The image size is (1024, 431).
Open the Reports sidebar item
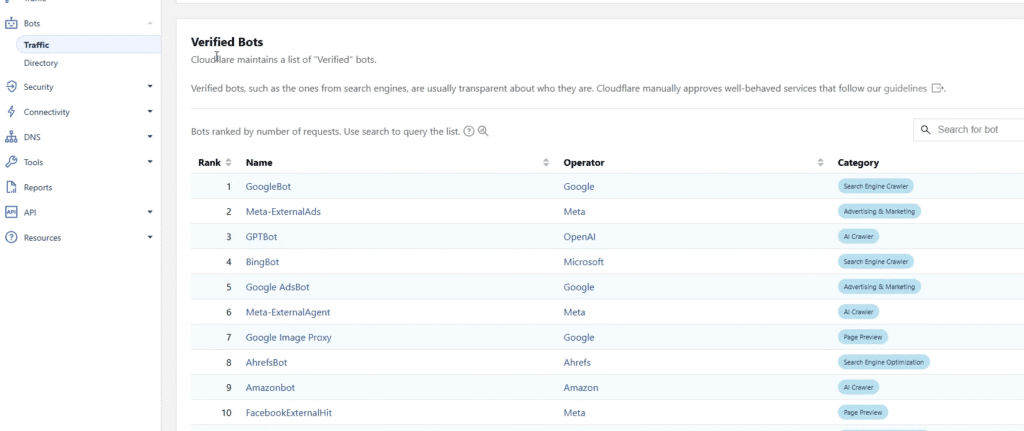[x=38, y=187]
